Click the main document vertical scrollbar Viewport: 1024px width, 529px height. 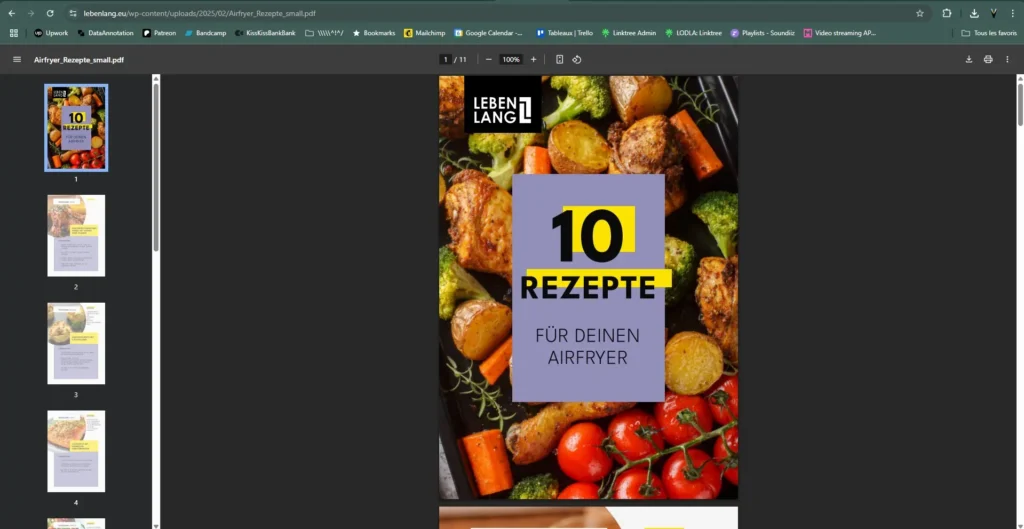pos(1020,104)
